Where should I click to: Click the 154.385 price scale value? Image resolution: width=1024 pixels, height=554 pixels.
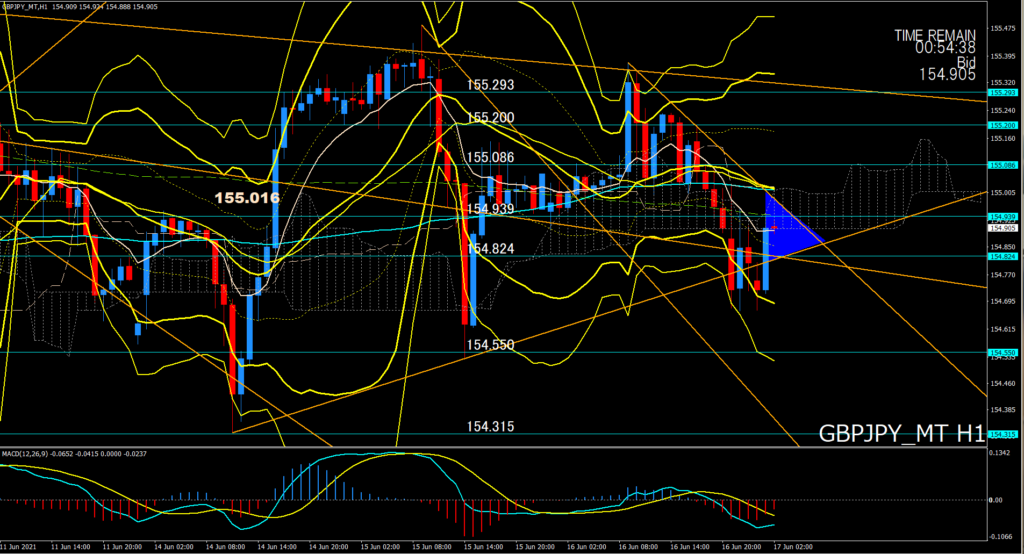tap(1002, 410)
